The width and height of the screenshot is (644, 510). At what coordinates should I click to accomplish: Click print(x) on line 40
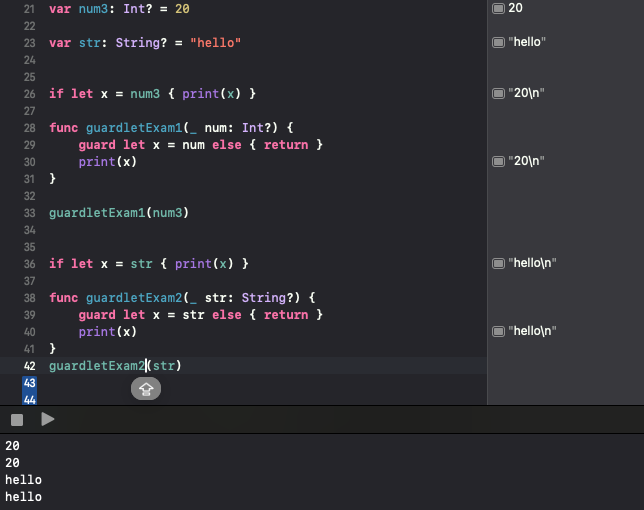pos(108,332)
